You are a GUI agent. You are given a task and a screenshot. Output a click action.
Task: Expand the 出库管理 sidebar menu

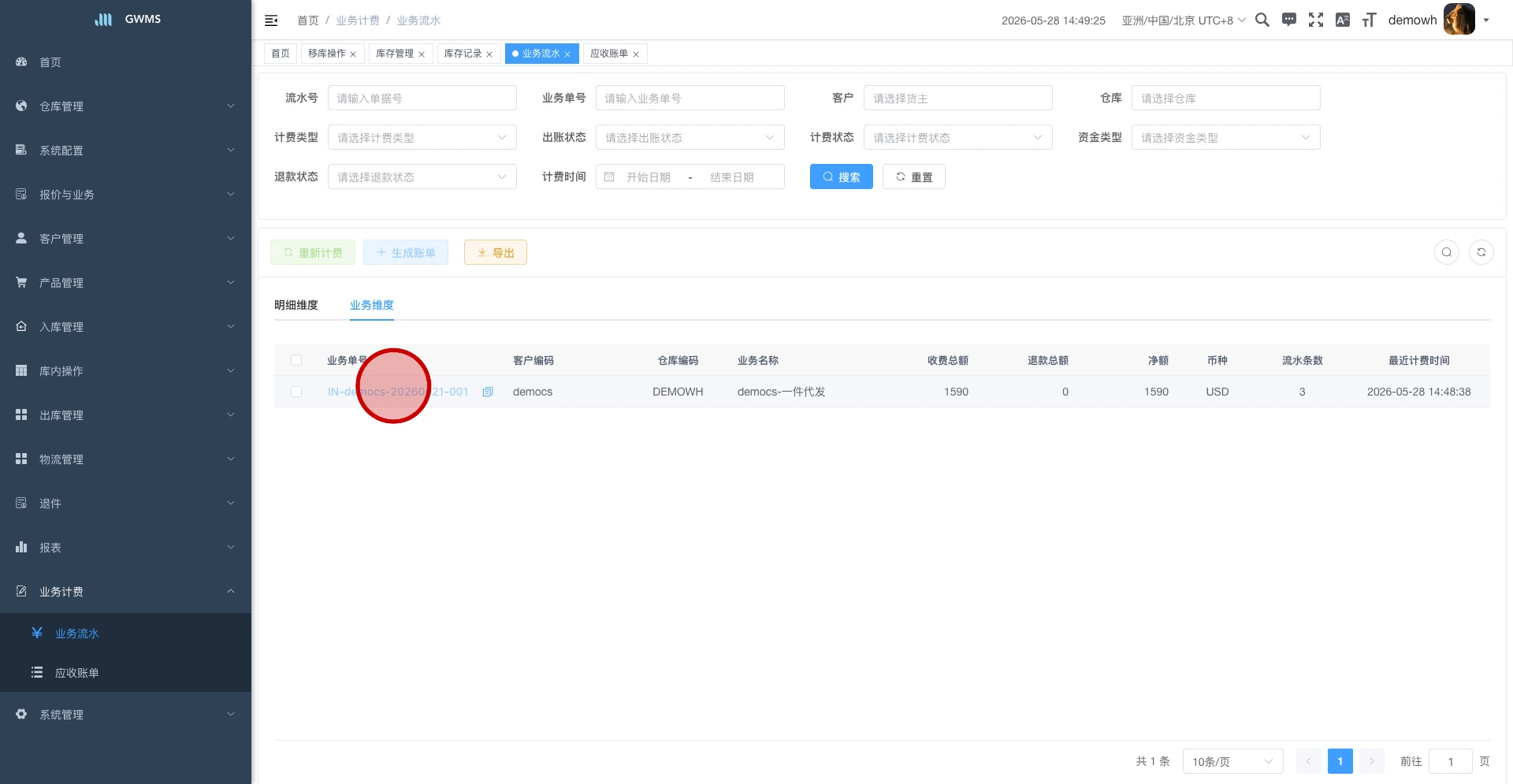125,414
